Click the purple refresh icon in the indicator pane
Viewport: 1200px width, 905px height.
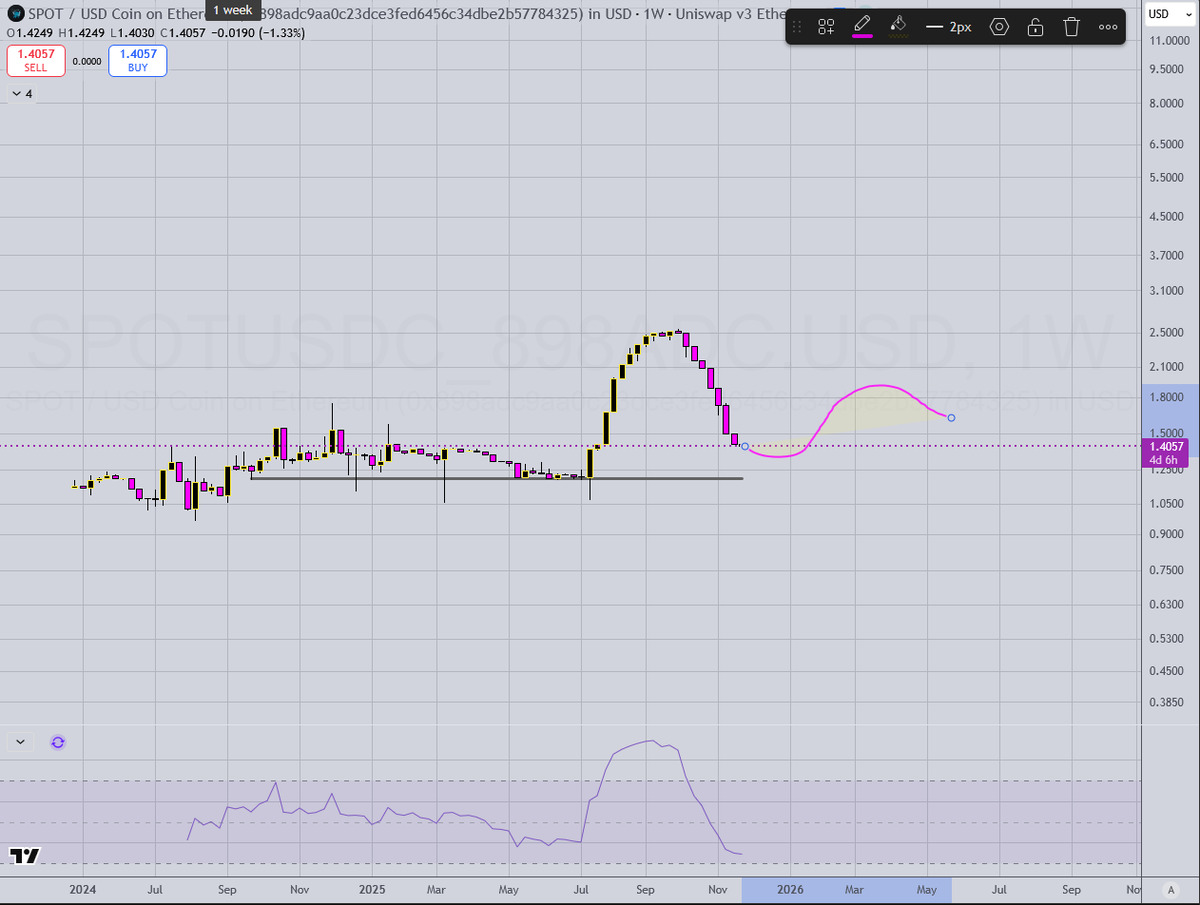[57, 742]
